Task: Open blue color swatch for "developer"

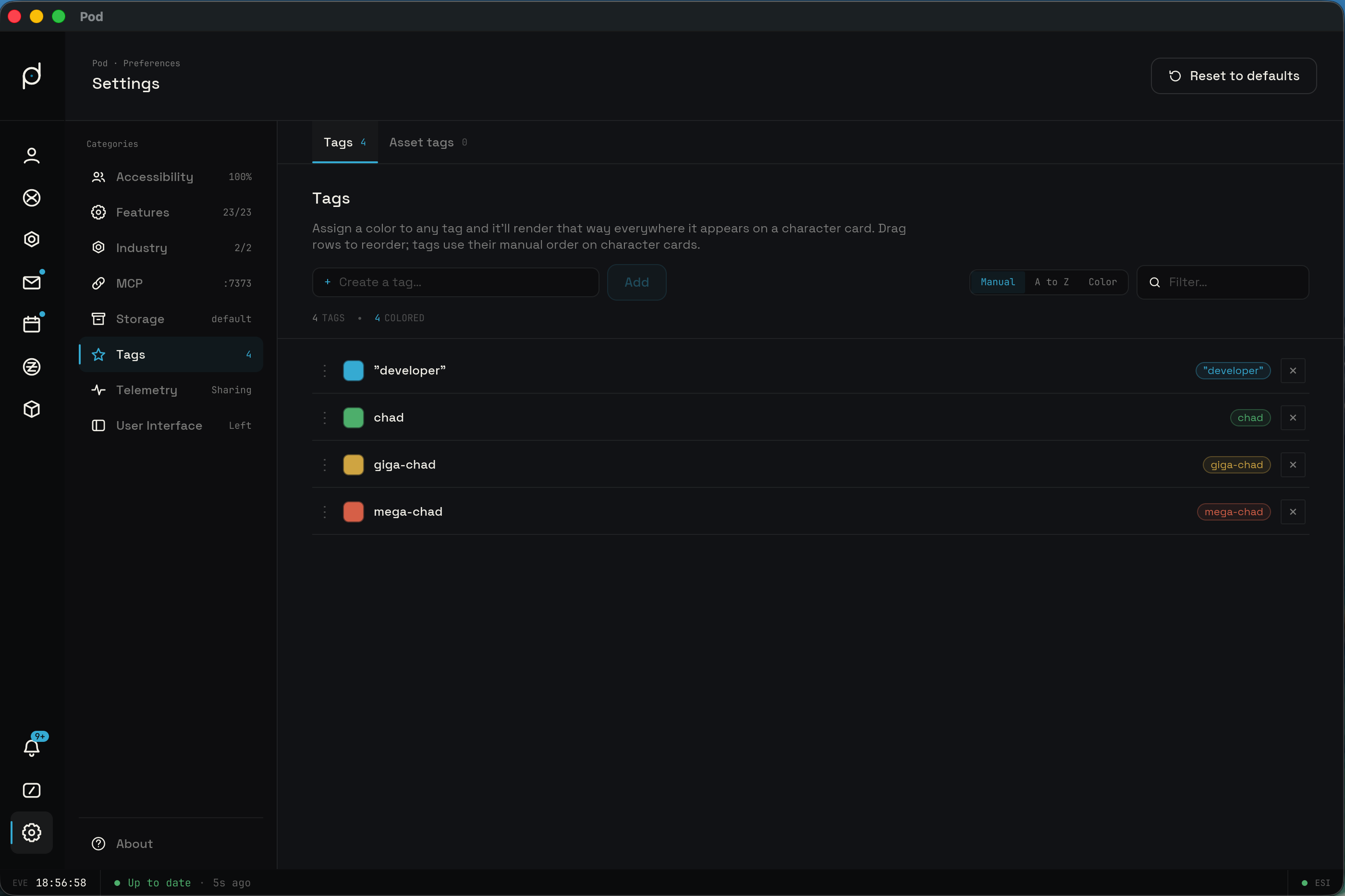Action: click(353, 371)
